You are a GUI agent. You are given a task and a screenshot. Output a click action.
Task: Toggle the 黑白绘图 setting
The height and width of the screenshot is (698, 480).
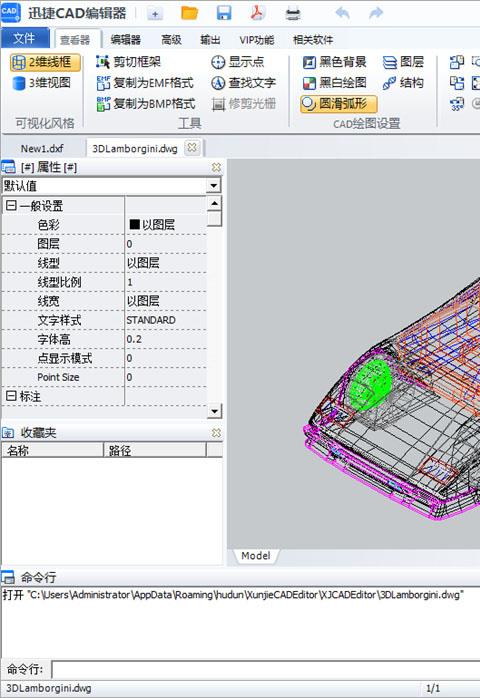click(x=334, y=83)
